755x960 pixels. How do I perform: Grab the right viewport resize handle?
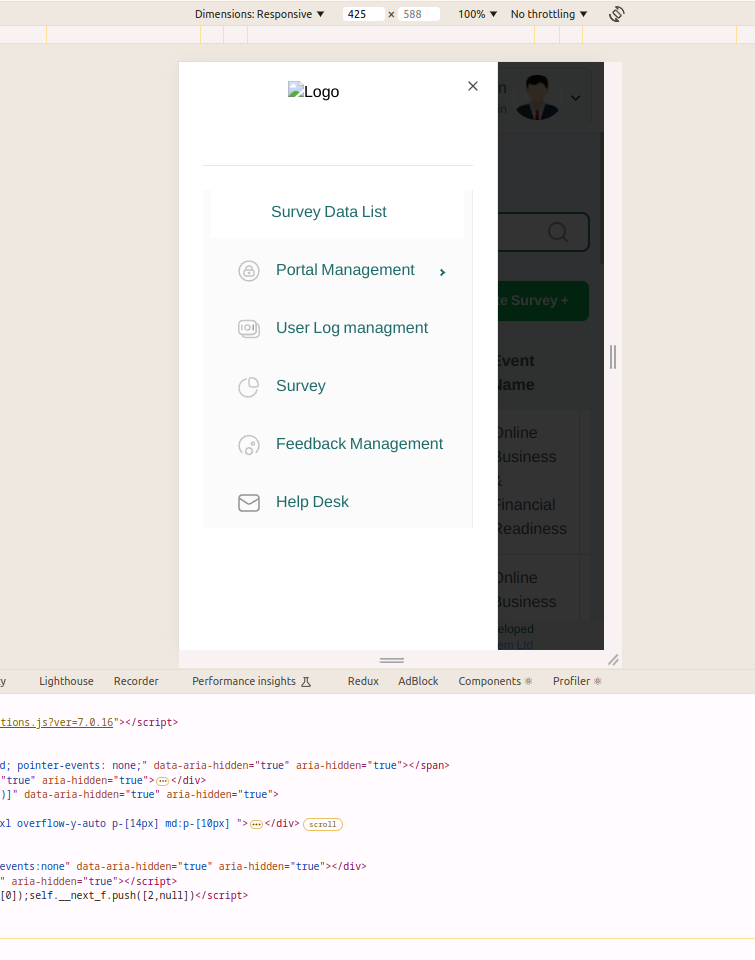click(x=613, y=356)
